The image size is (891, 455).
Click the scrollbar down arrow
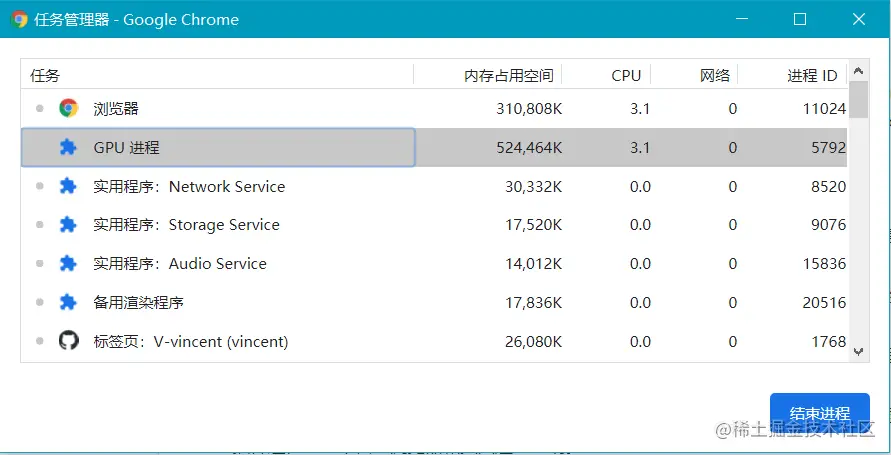tap(859, 351)
